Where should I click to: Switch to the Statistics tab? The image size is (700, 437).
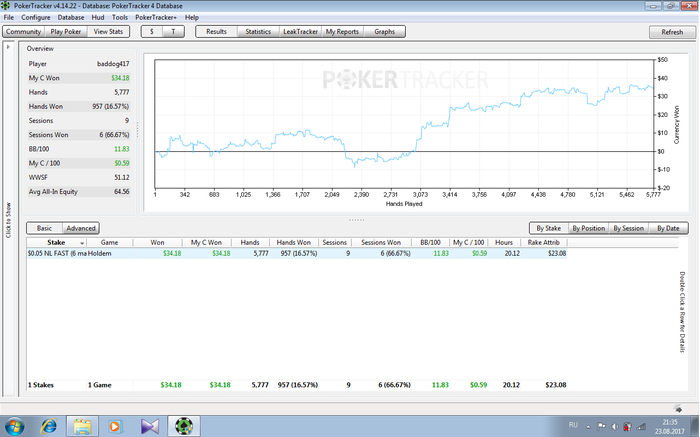[x=258, y=32]
